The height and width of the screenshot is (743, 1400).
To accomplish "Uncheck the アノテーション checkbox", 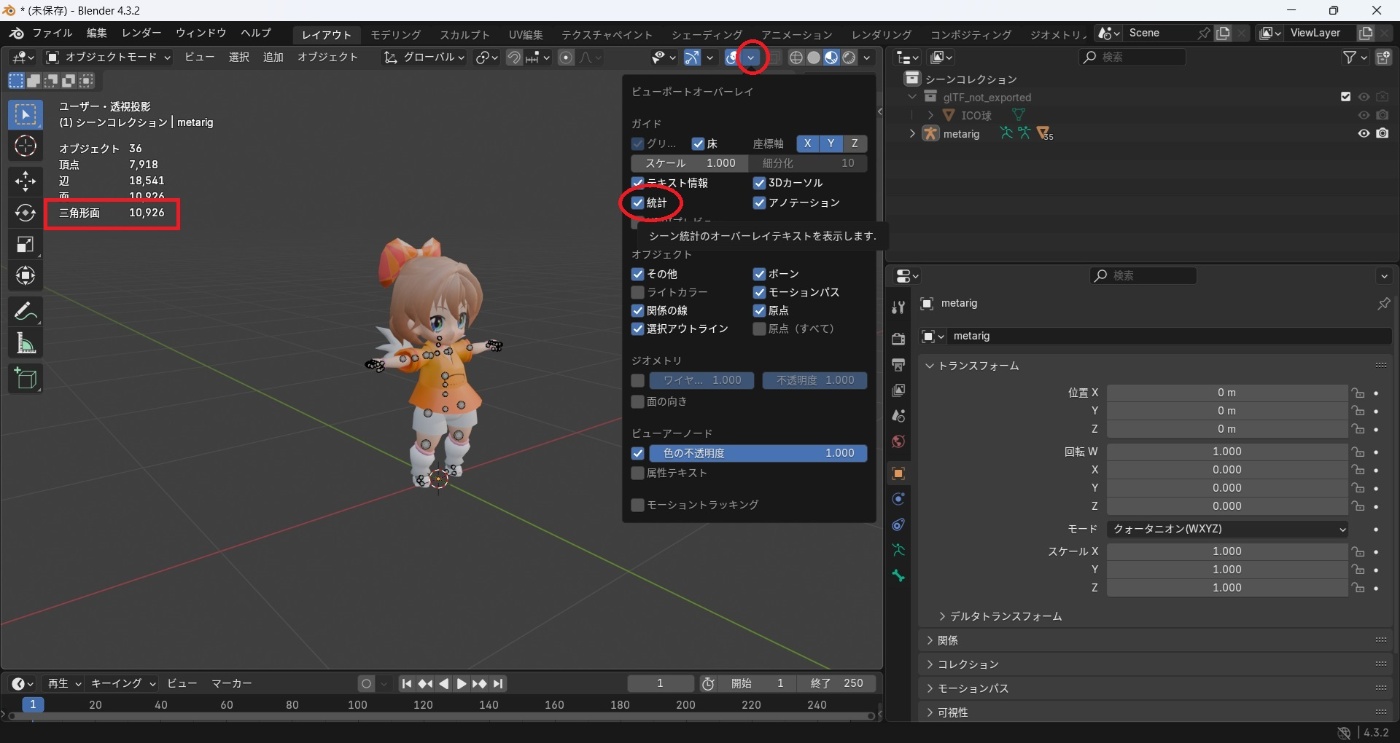I will click(x=759, y=203).
